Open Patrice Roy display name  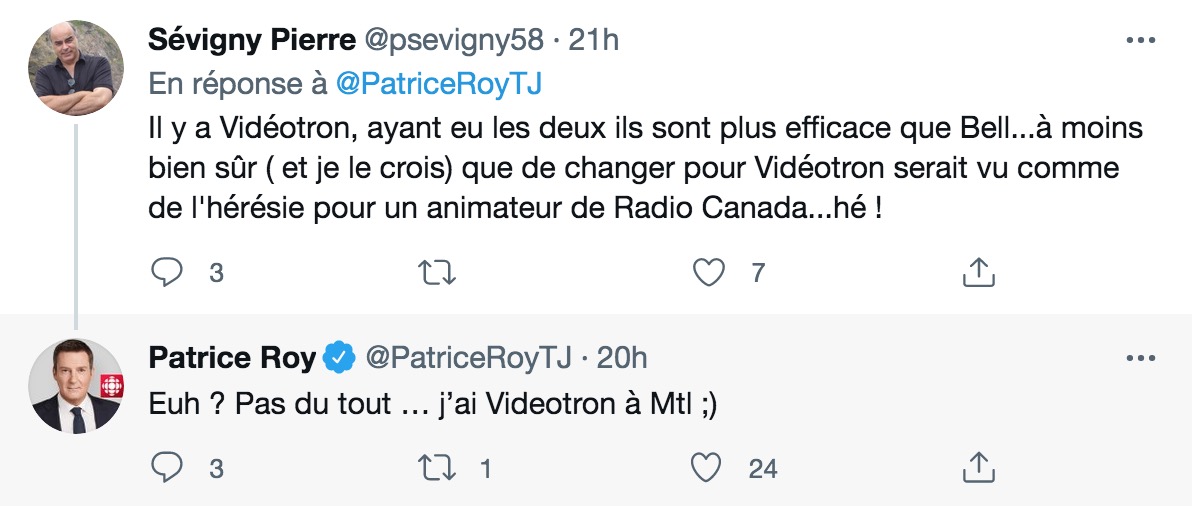pos(232,357)
